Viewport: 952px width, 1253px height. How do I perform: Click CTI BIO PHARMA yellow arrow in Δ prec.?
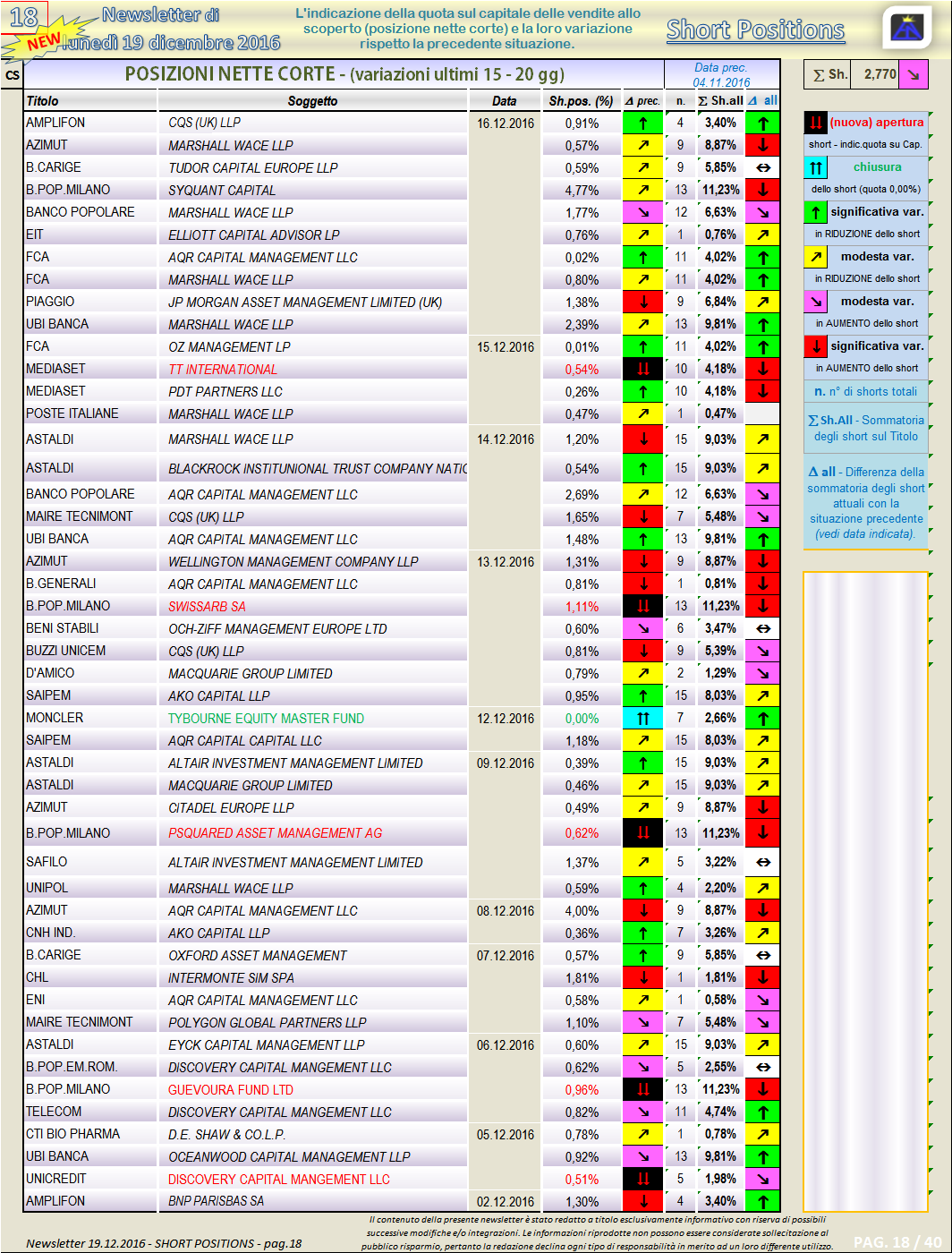coord(642,1134)
